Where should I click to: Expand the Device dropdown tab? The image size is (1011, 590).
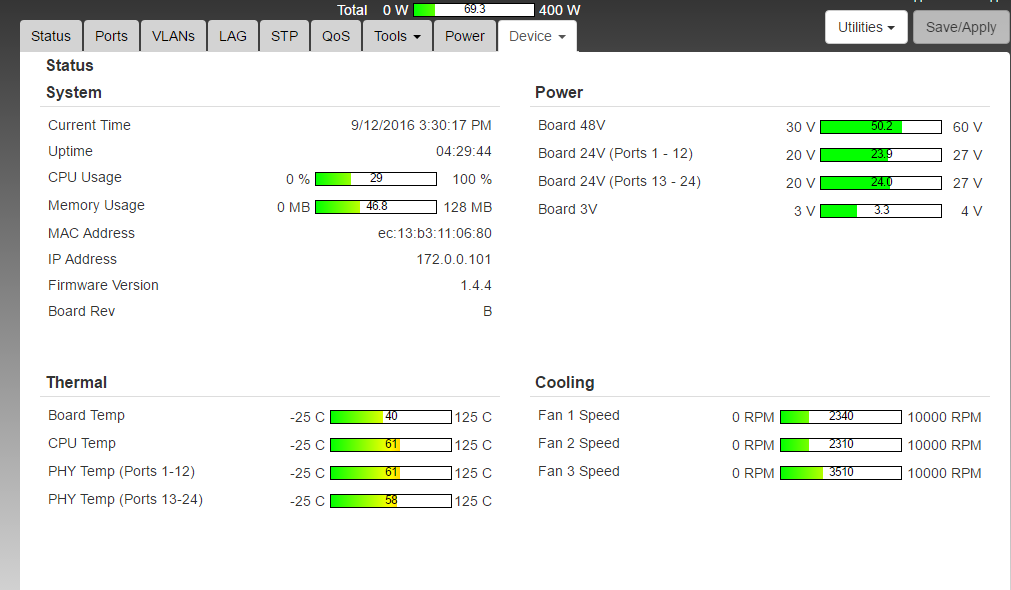tap(537, 36)
